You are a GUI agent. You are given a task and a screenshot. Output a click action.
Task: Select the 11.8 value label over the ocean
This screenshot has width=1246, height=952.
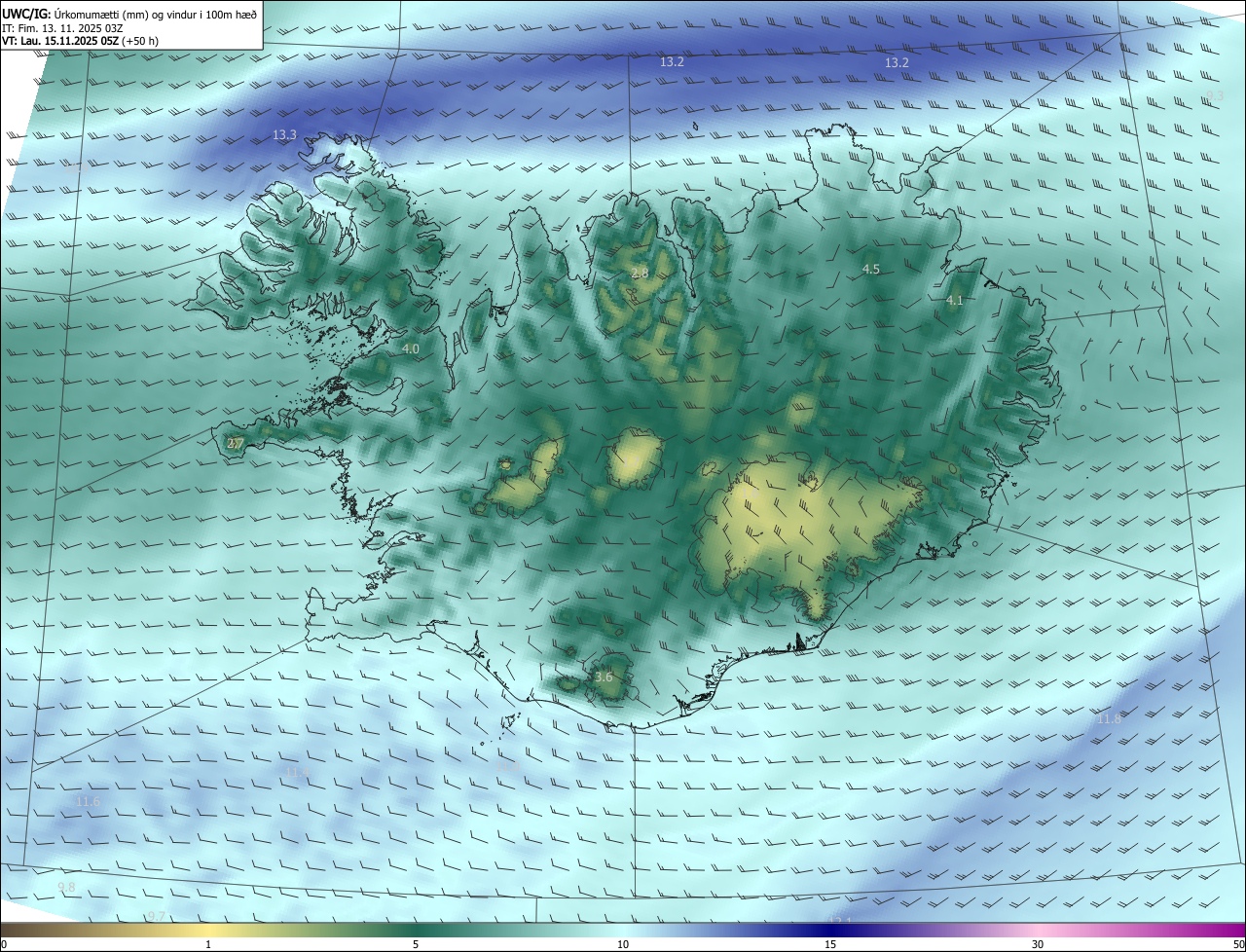tap(1109, 718)
